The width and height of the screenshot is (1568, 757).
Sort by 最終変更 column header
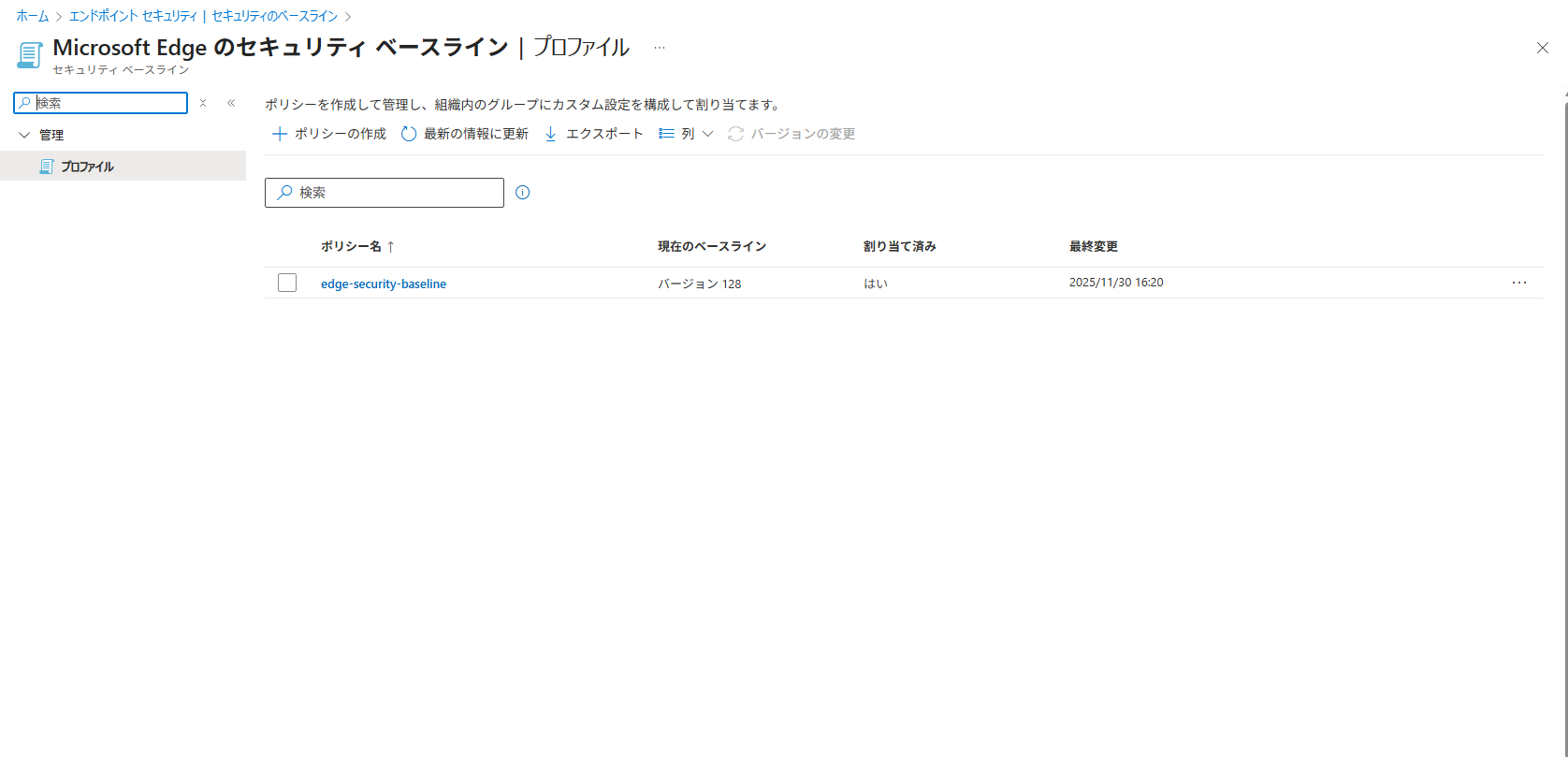coord(1094,246)
